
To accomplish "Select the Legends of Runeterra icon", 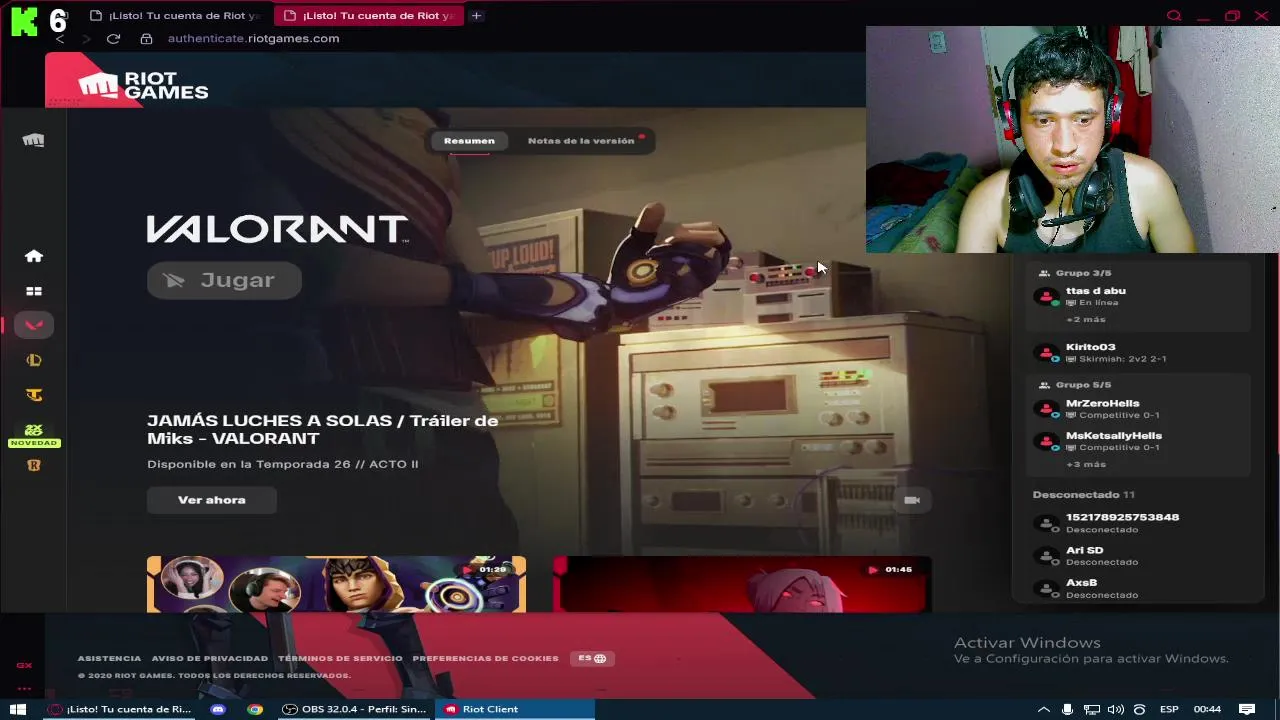I will click(x=34, y=465).
